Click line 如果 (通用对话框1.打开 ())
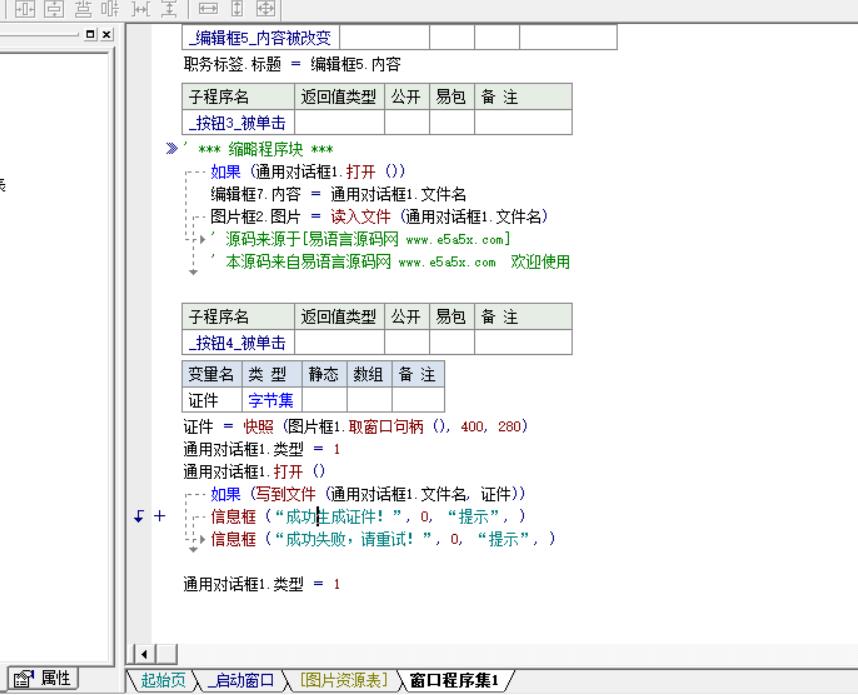The width and height of the screenshot is (858, 695). point(308,172)
